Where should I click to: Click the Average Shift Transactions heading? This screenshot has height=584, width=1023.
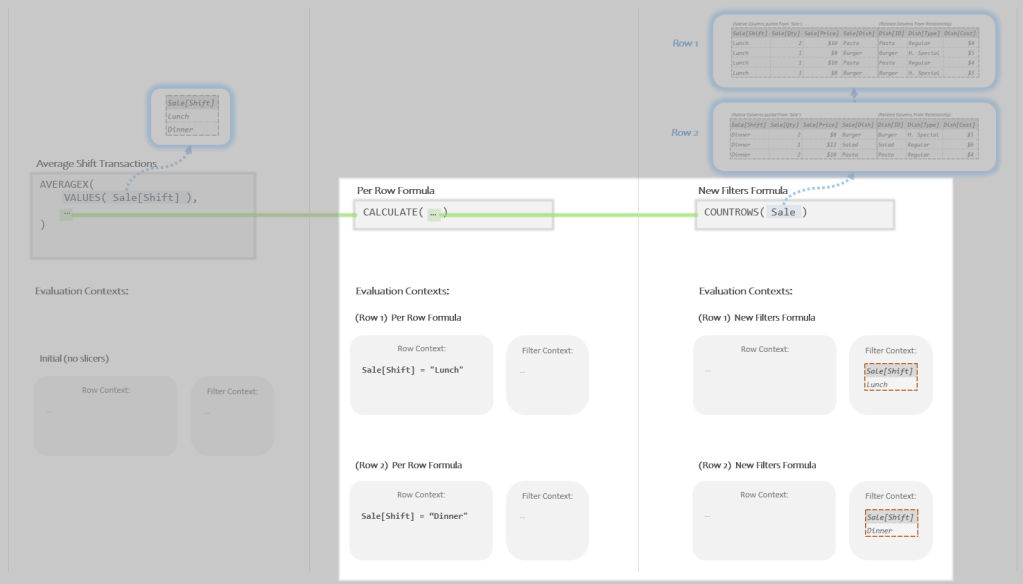point(96,163)
